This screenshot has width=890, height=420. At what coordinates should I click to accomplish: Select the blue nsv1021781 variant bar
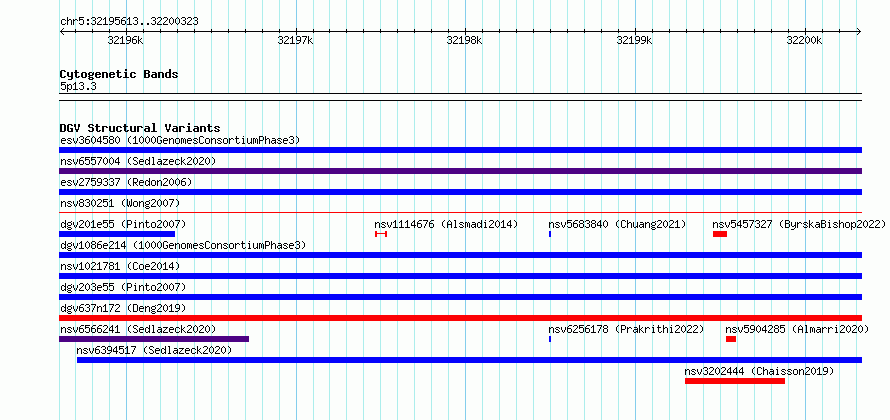tap(460, 276)
